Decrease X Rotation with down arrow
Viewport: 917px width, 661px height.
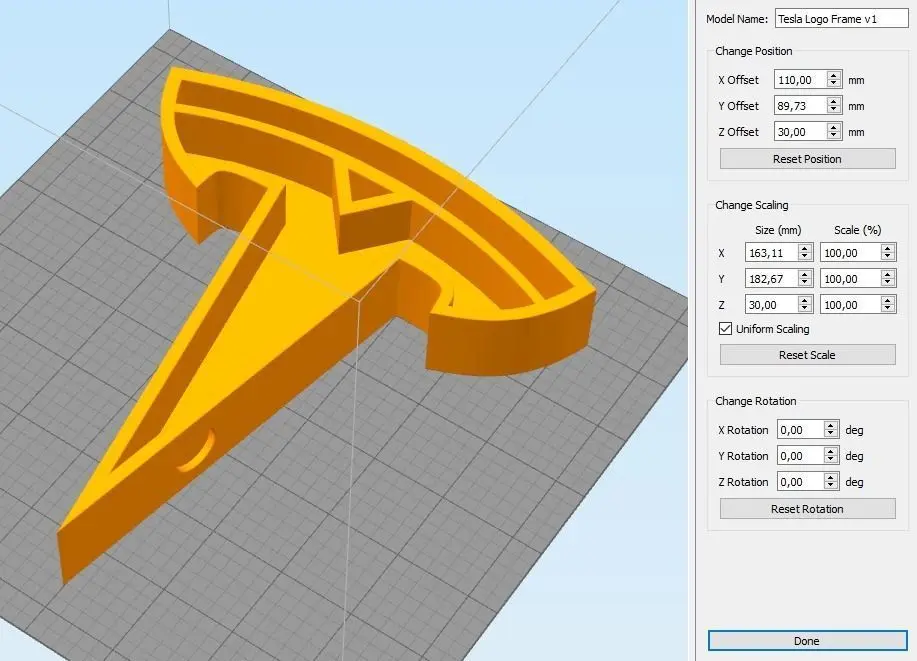click(x=831, y=433)
